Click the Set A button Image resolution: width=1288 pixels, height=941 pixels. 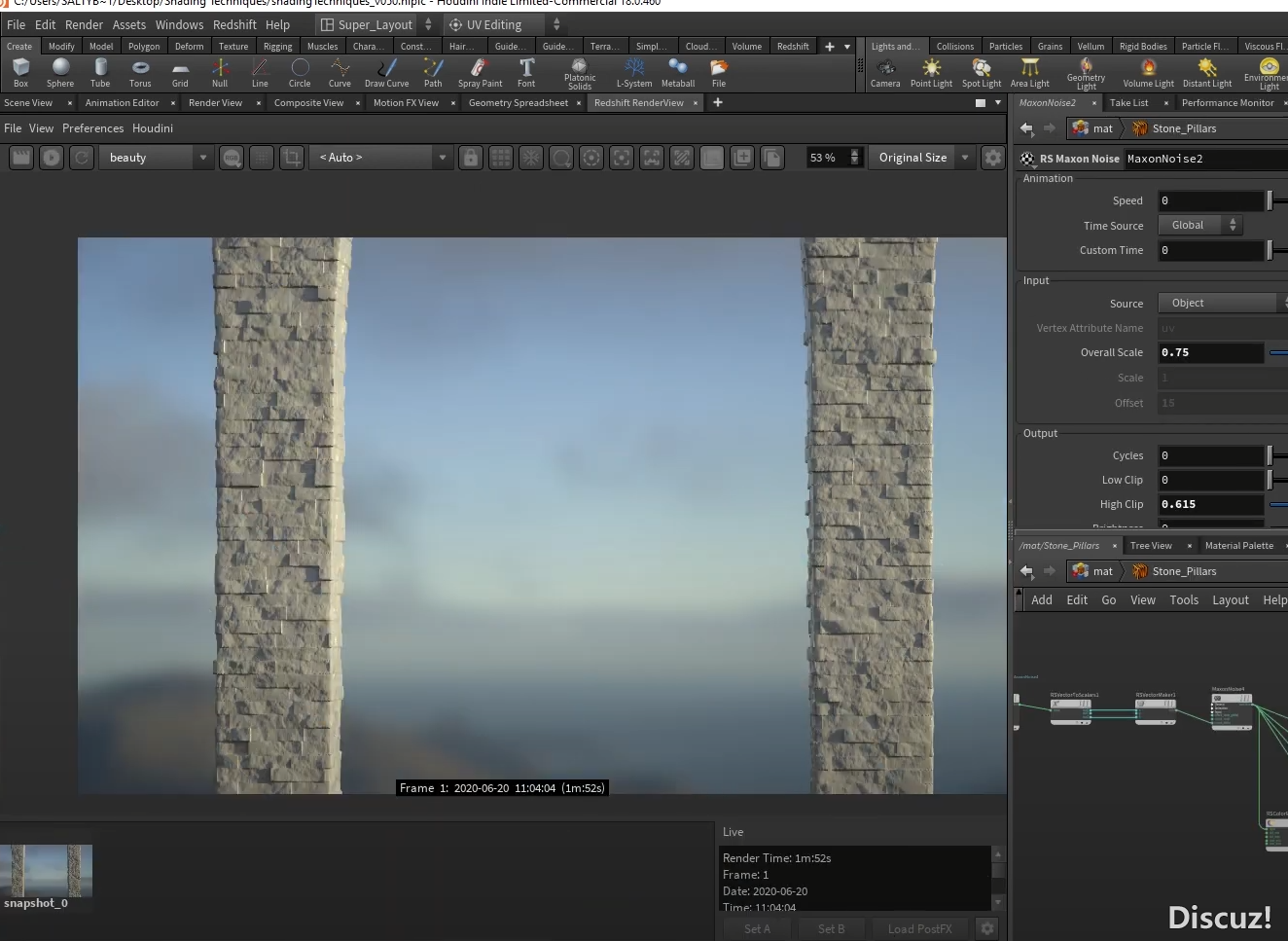click(x=757, y=928)
